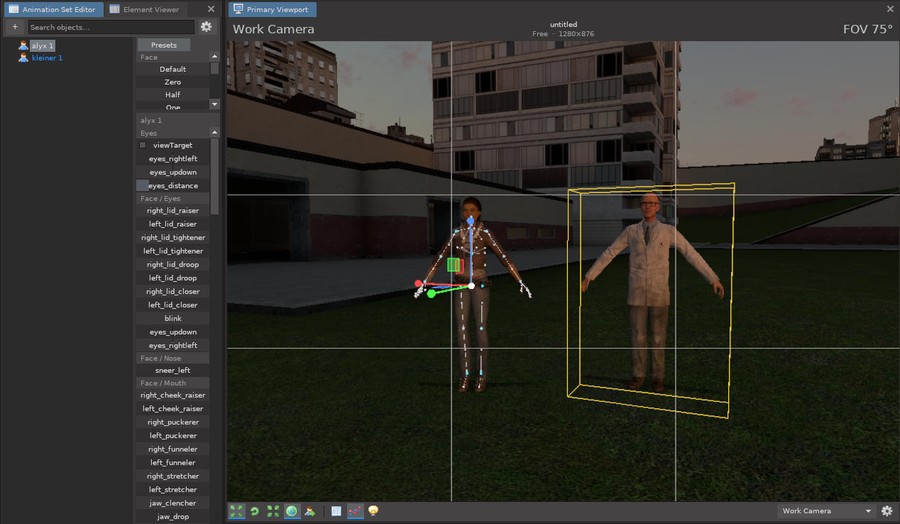Click presets list down arrow

215,104
